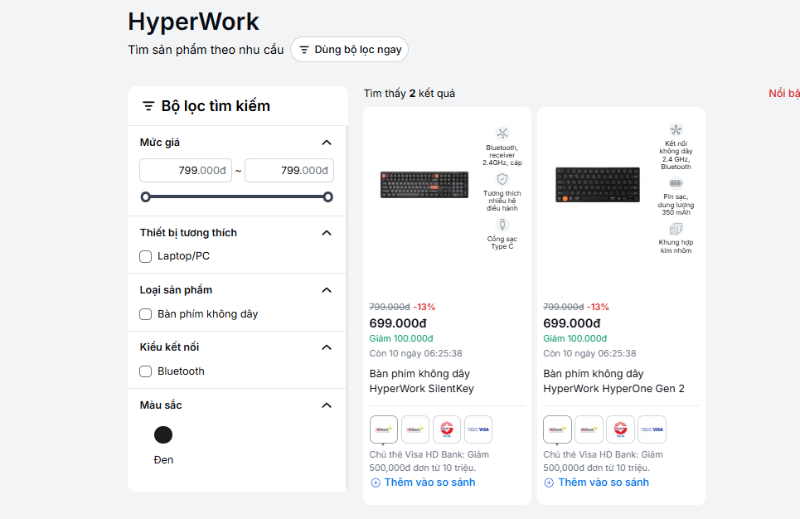Select the red circular bank icon on SilentKey card
800x519 pixels.
coord(447,429)
